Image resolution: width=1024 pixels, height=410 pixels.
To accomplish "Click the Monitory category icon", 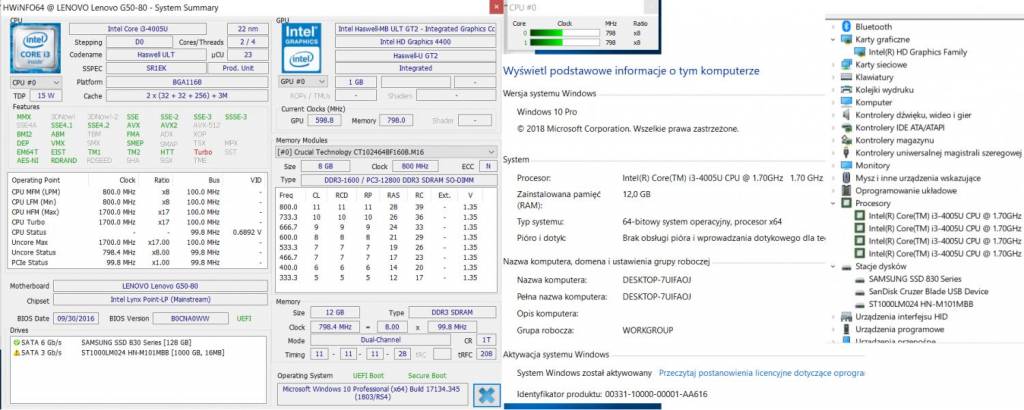I will (x=846, y=165).
